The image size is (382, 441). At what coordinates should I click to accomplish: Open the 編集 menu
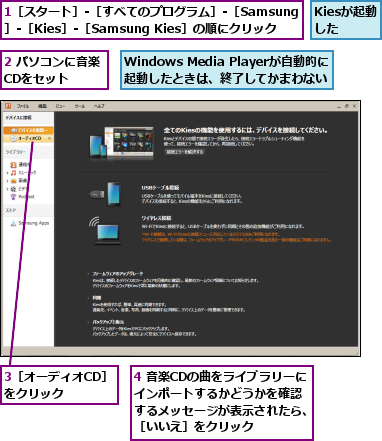[42, 106]
